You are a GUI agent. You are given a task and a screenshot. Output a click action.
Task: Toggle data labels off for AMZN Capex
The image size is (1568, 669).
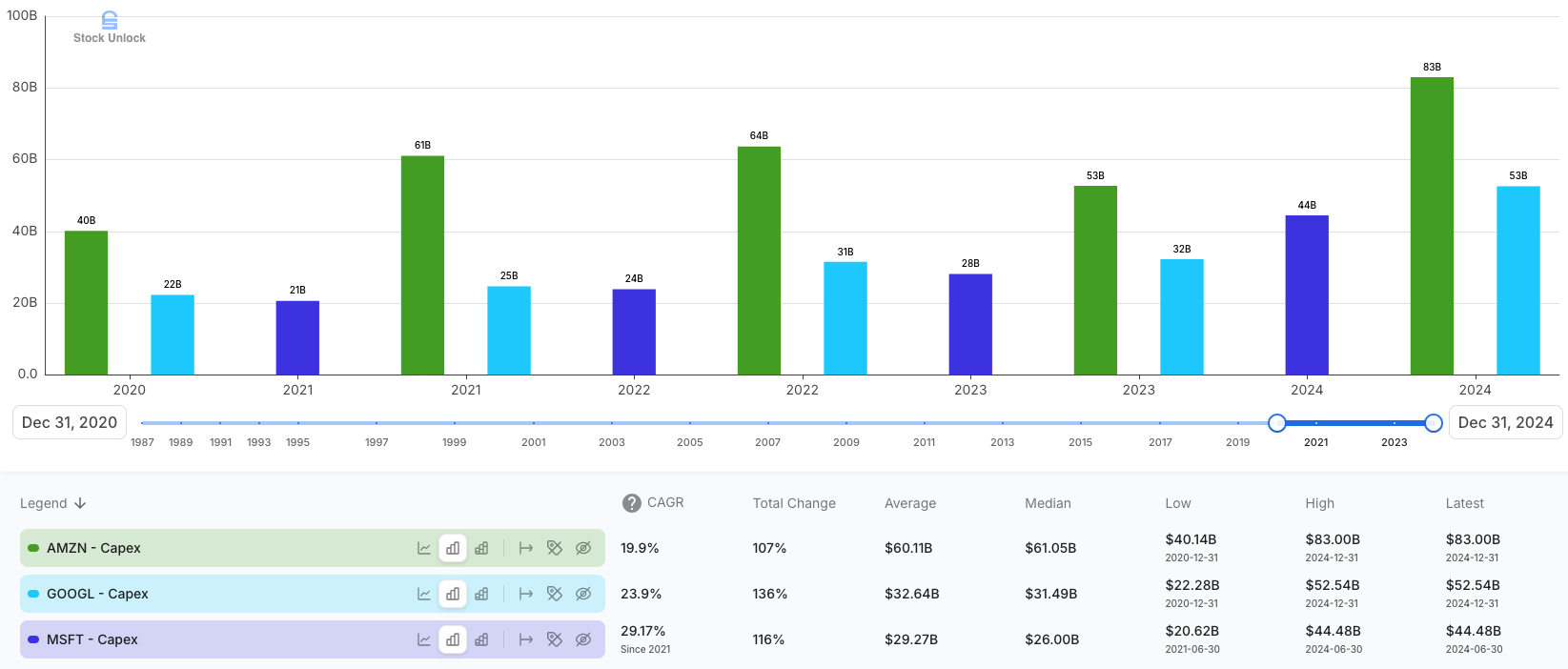[554, 548]
